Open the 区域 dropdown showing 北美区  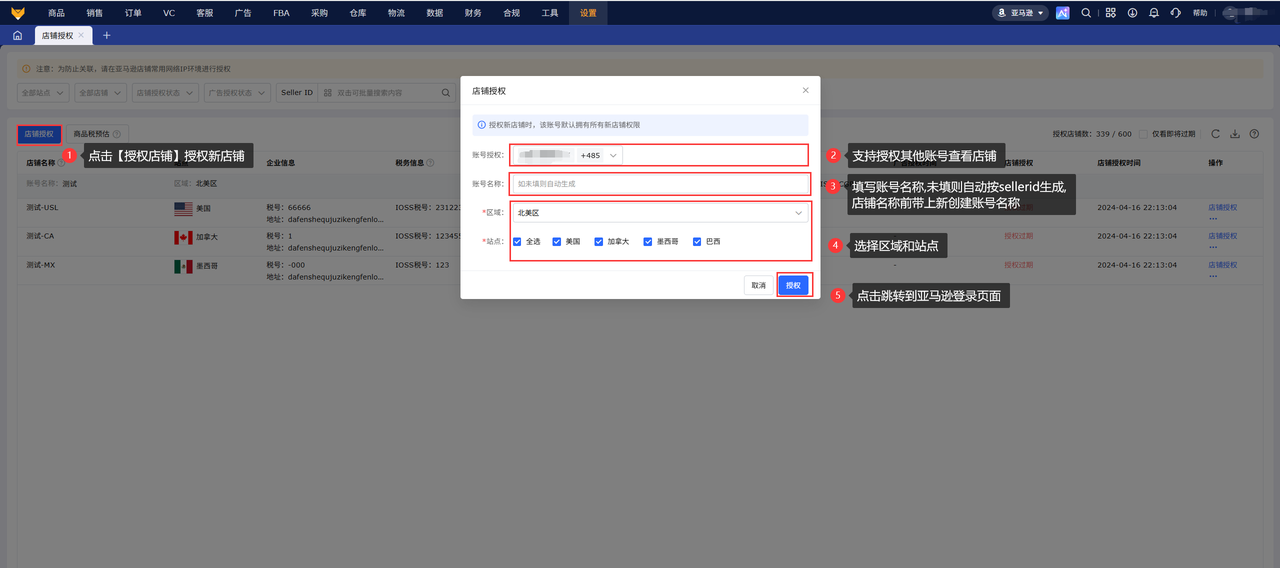[x=660, y=213]
